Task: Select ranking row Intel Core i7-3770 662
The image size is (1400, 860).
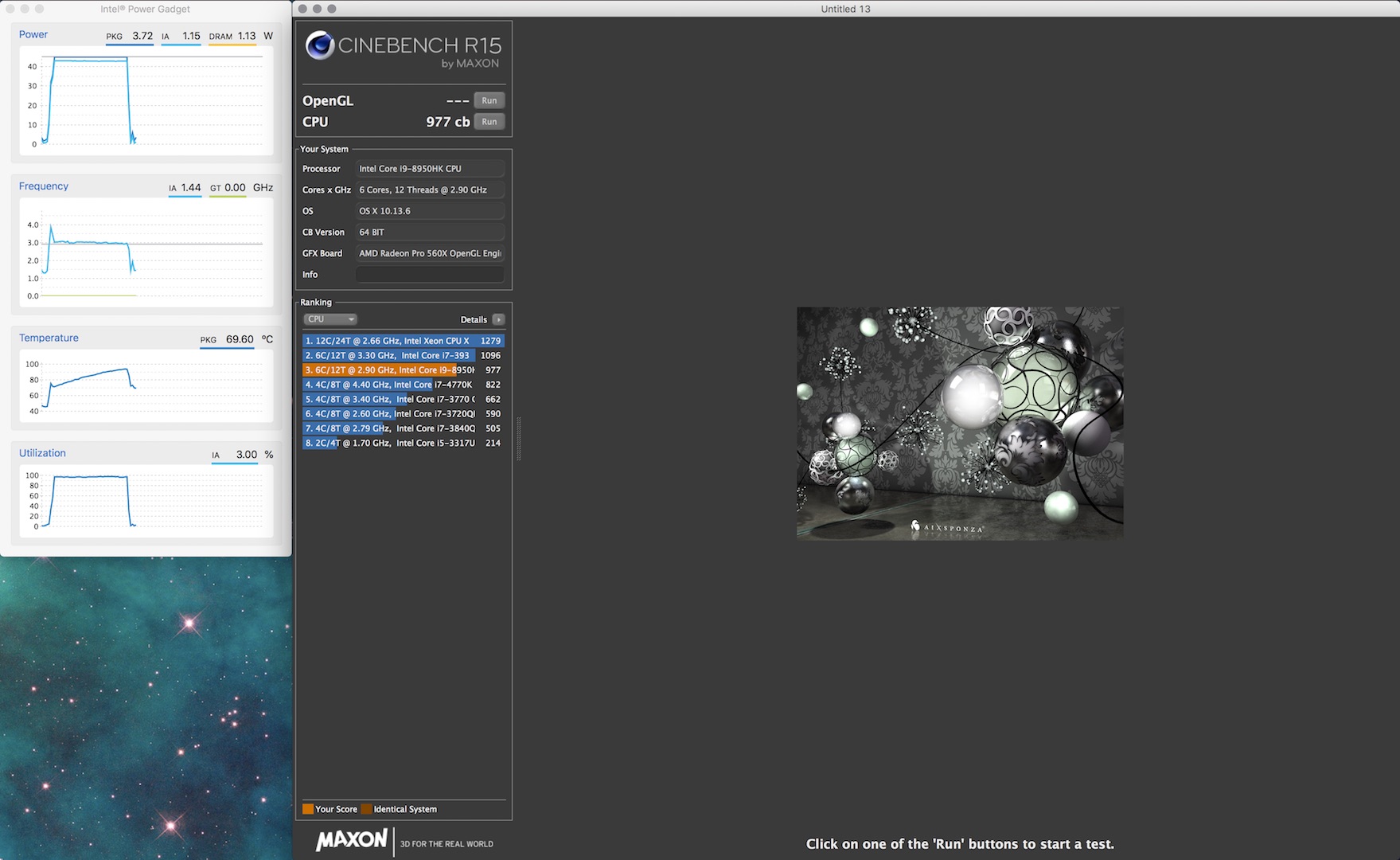Action: tap(403, 399)
